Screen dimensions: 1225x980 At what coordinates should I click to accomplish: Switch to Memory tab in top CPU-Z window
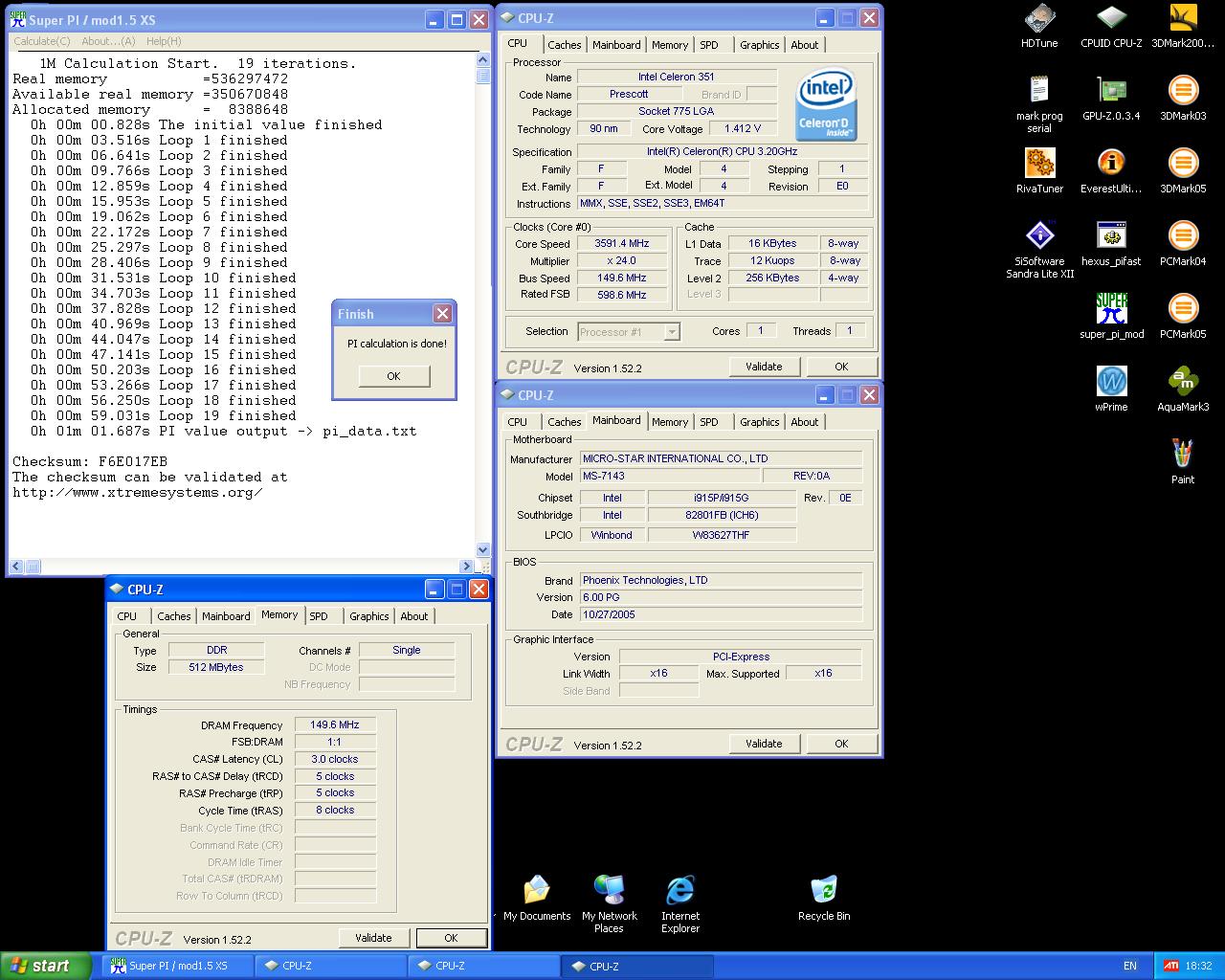coord(670,45)
